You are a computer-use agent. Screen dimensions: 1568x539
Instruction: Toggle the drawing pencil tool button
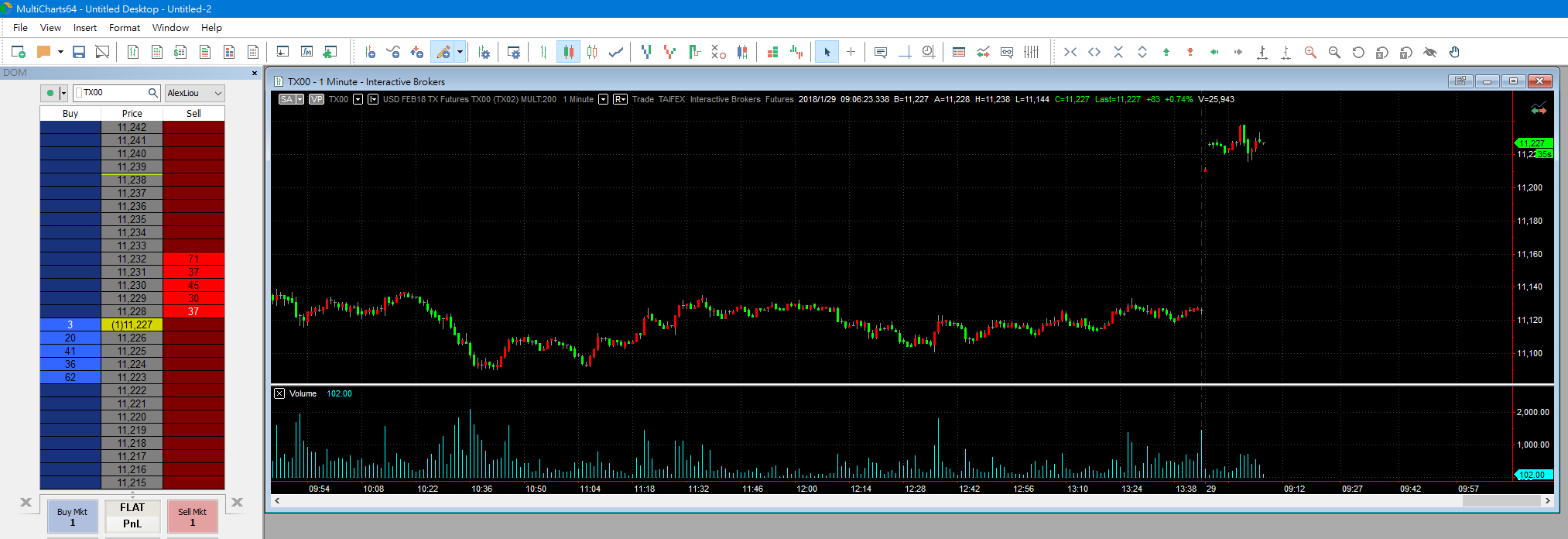[x=443, y=52]
